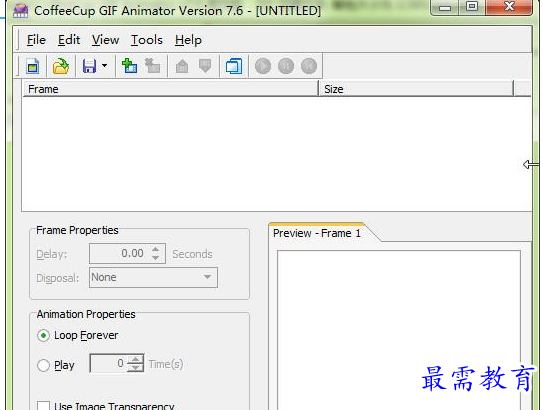Image resolution: width=543 pixels, height=410 pixels.
Task: Click the grayed Remove Frame icon
Action: [152, 65]
